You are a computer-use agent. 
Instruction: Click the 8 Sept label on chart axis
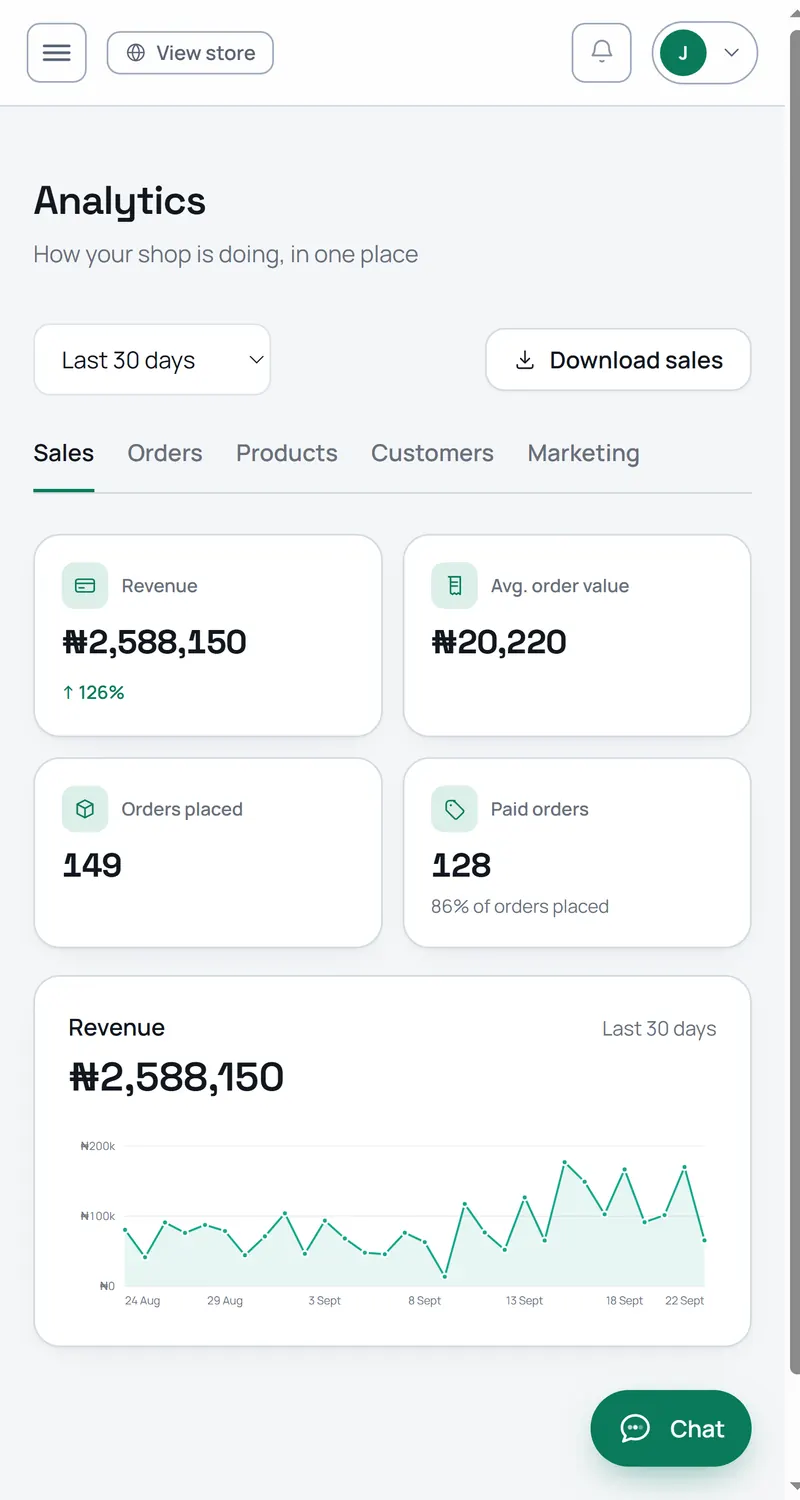pyautogui.click(x=425, y=1301)
